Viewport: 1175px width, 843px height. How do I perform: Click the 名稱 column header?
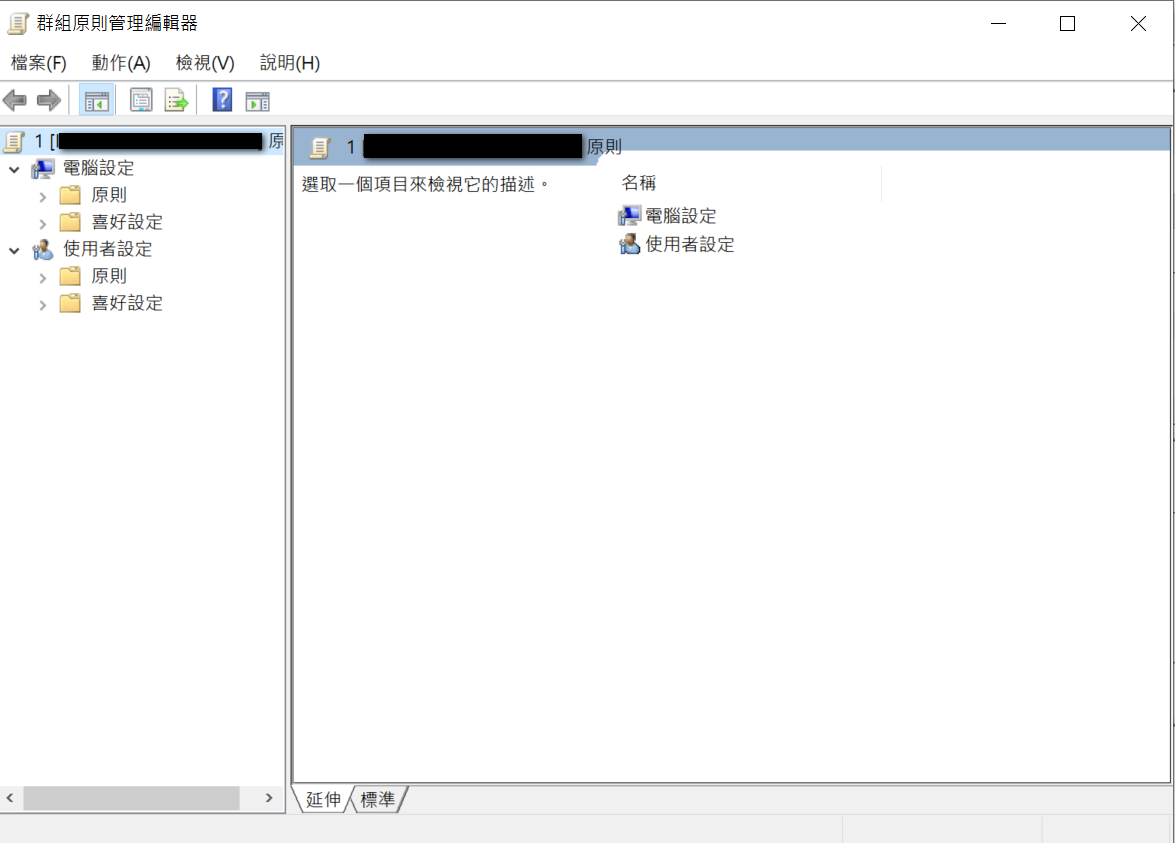[640, 183]
